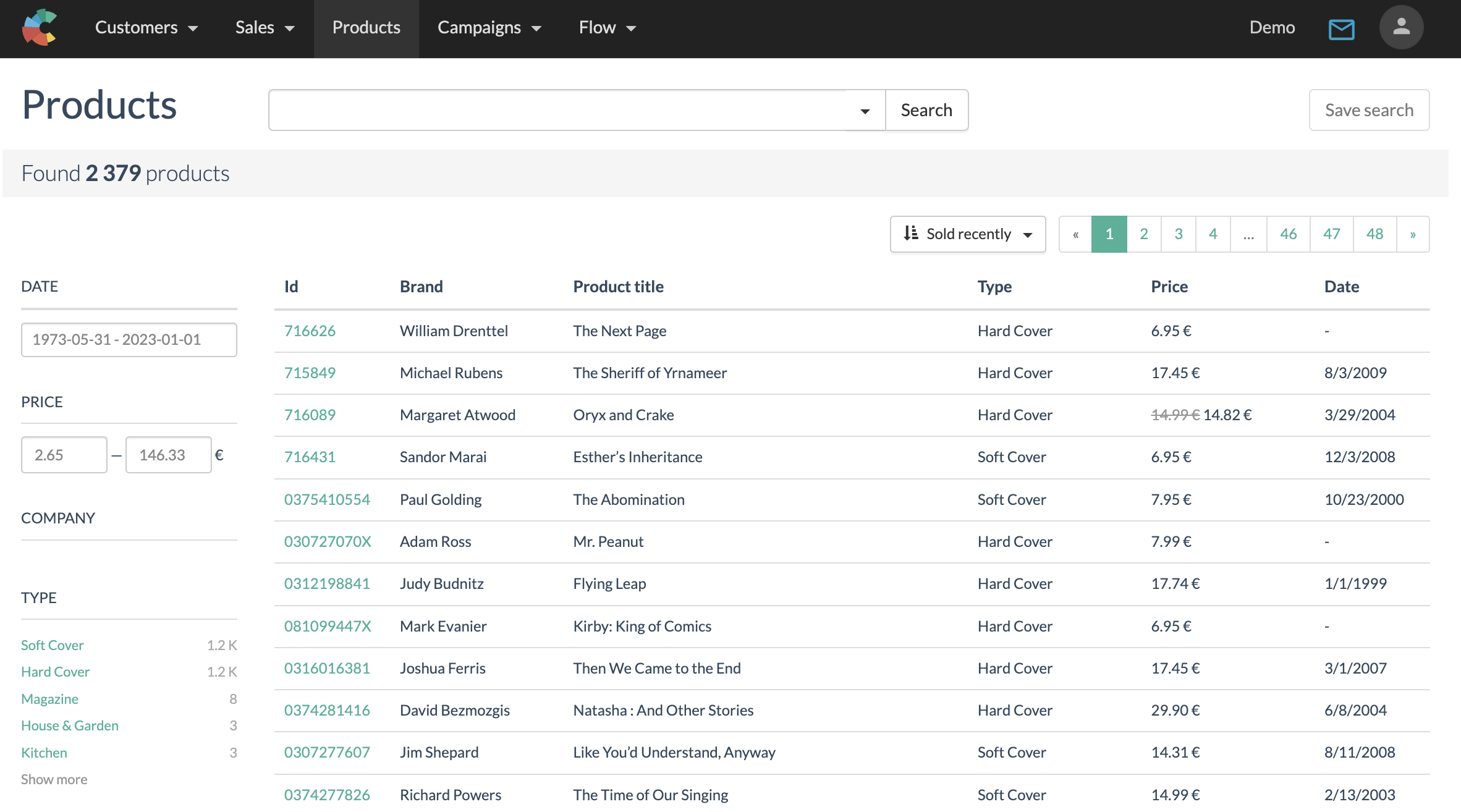Viewport: 1461px width, 812px height.
Task: Filter products by Soft Cover type
Action: click(x=52, y=644)
